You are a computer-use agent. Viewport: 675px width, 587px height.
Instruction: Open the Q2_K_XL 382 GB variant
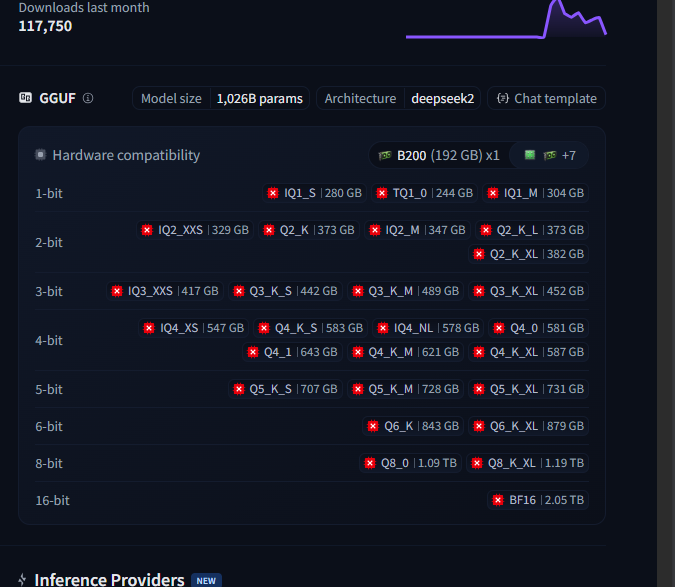(528, 254)
